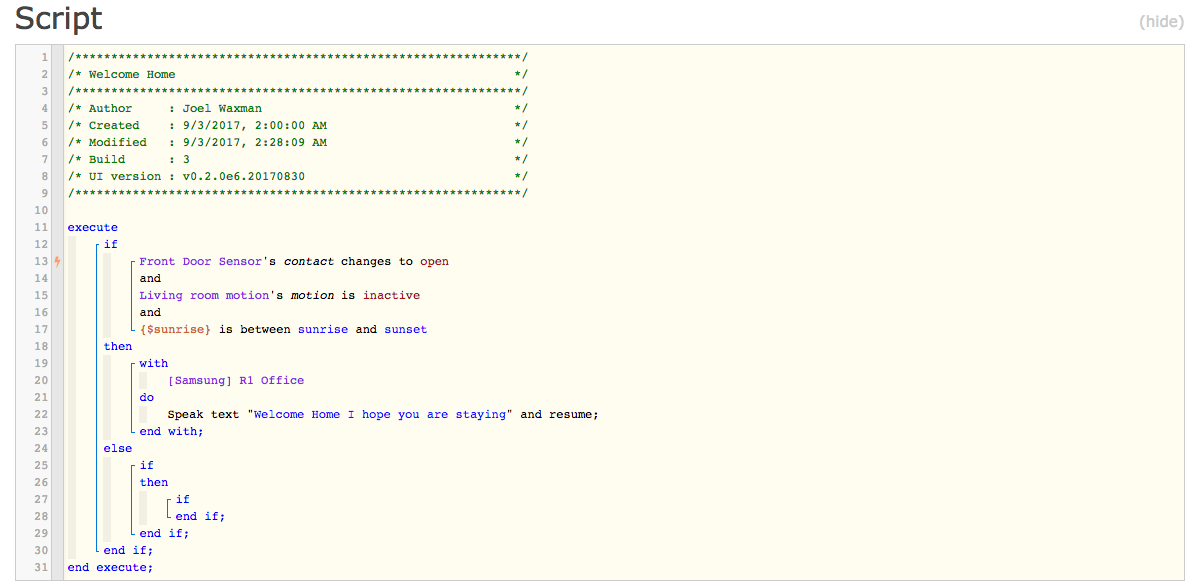Click "end if;" on line 30
This screenshot has width=1194, height=586.
pyautogui.click(x=129, y=551)
